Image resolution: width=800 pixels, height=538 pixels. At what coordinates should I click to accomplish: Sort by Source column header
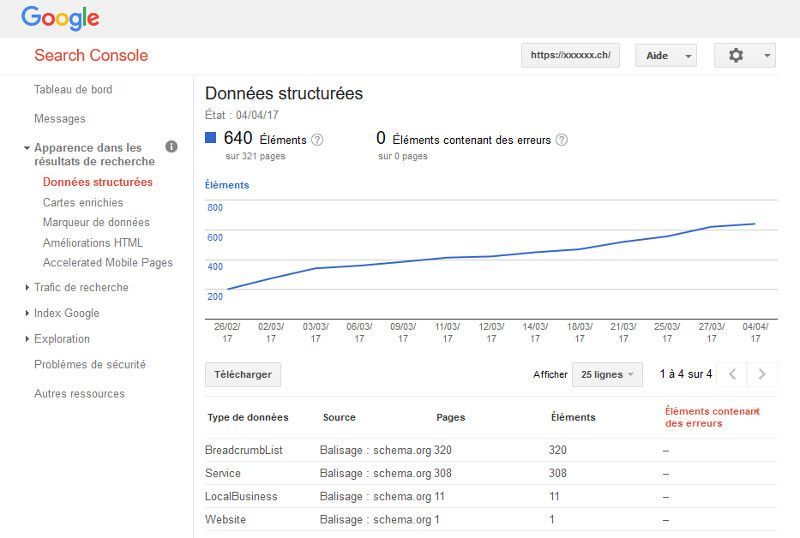[x=339, y=417]
